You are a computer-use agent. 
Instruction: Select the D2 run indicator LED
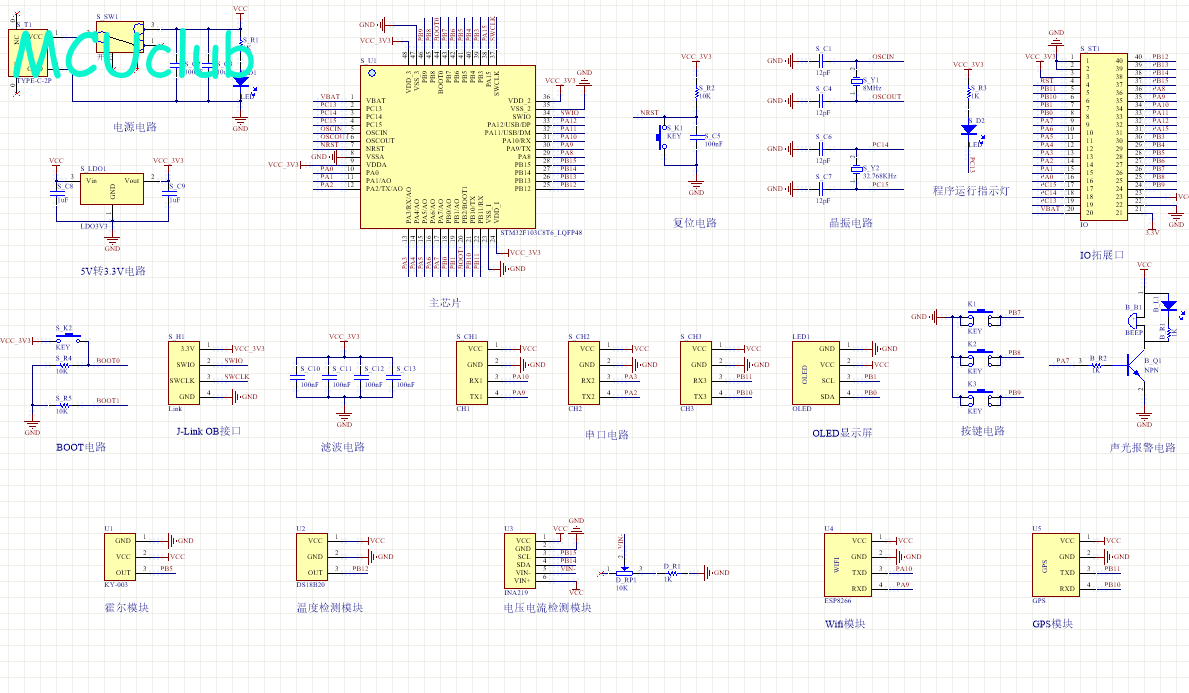[x=969, y=130]
